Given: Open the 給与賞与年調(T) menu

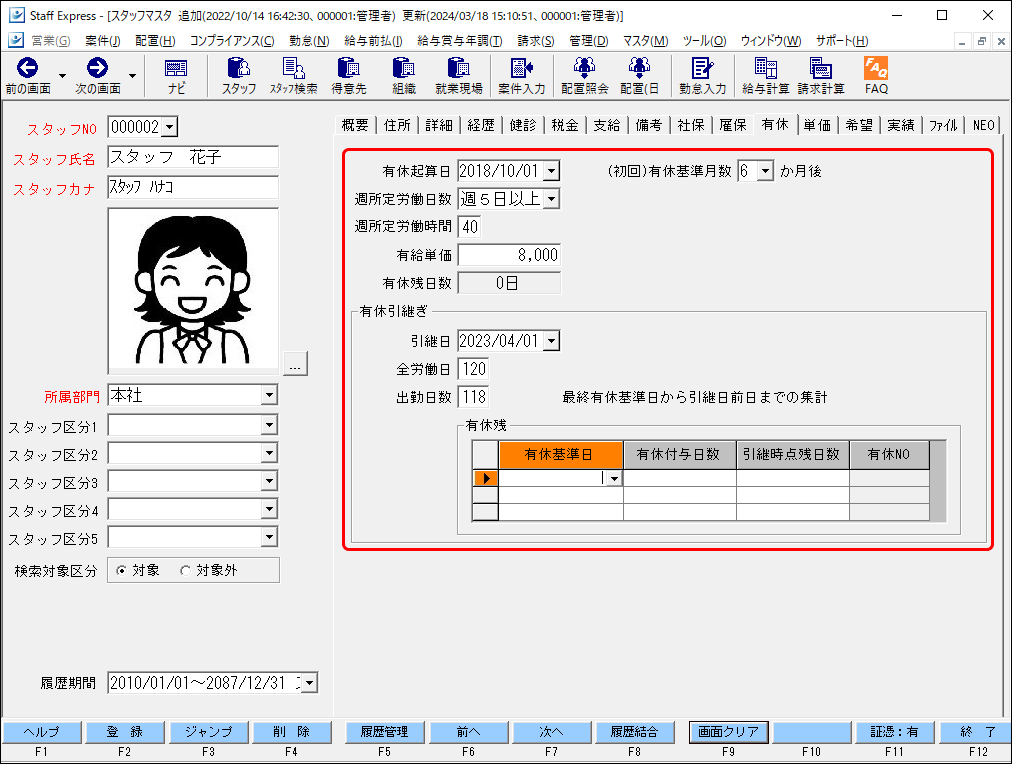Looking at the screenshot, I should pos(460,40).
